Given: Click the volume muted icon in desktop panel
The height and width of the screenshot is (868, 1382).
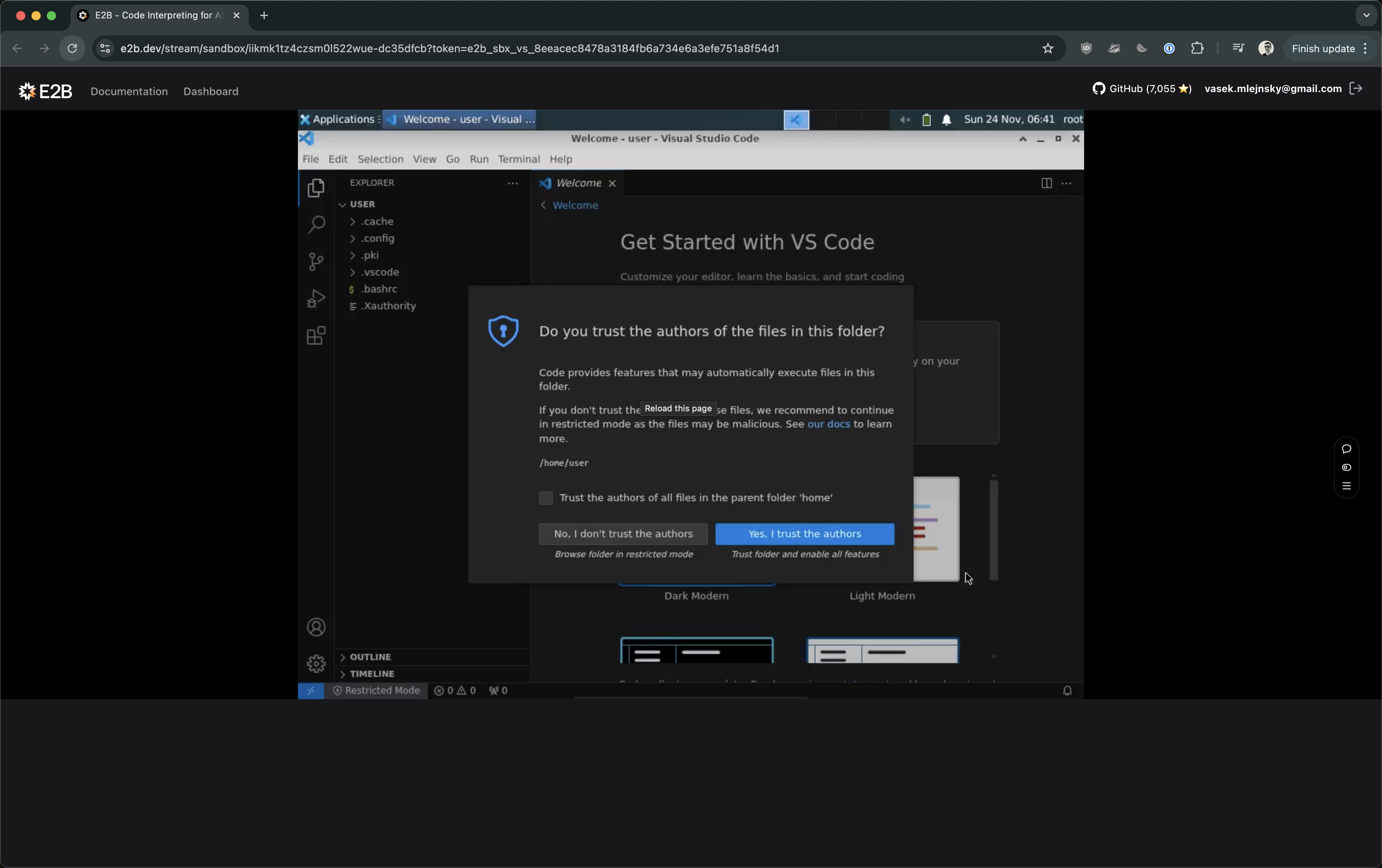Looking at the screenshot, I should [904, 119].
